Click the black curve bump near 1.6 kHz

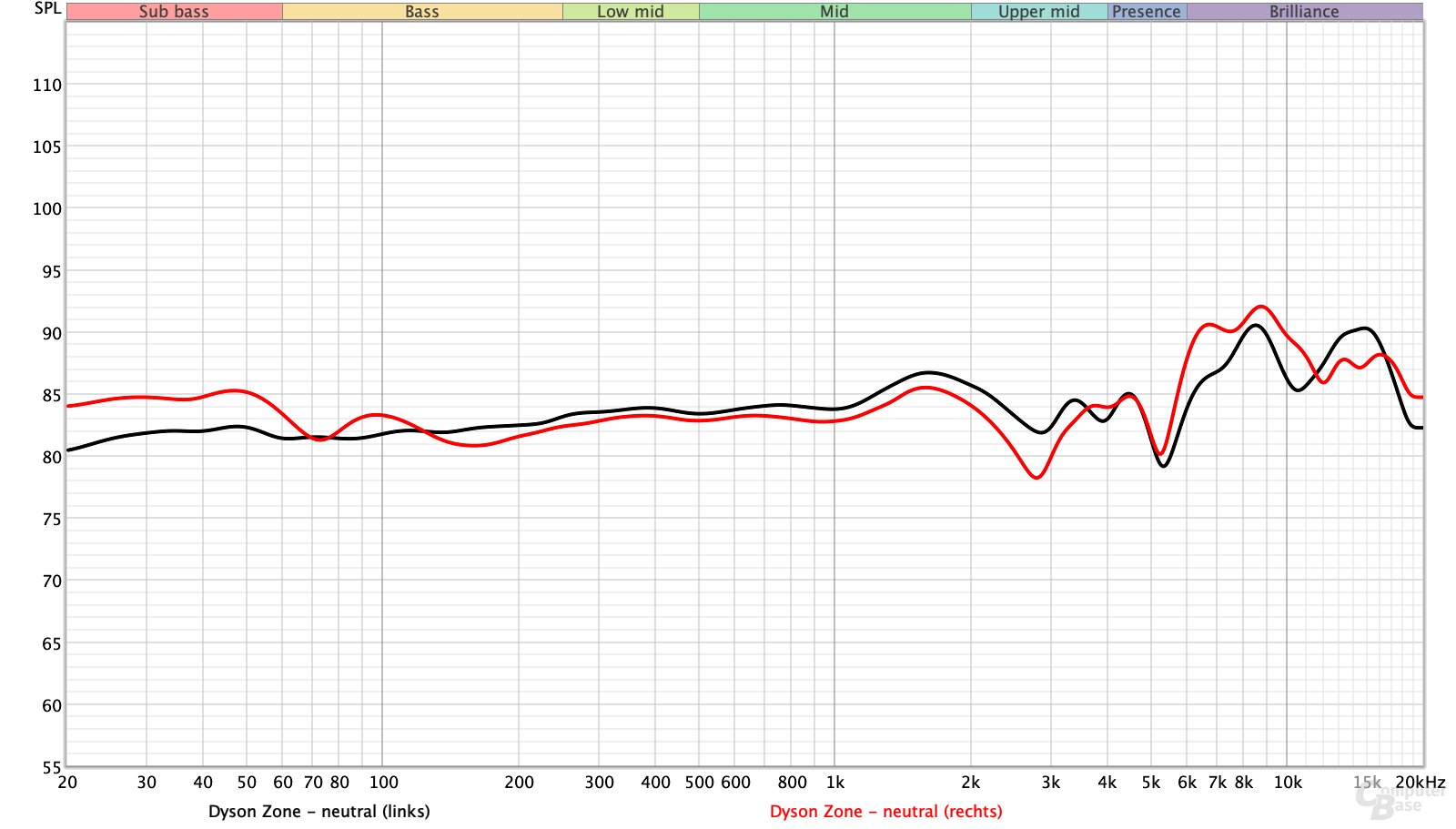[927, 372]
